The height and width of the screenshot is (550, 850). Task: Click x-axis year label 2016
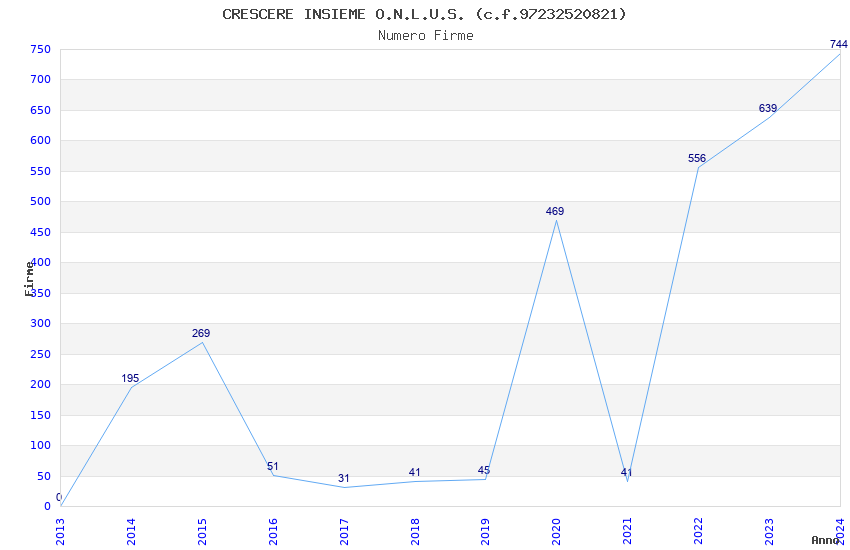point(273,532)
